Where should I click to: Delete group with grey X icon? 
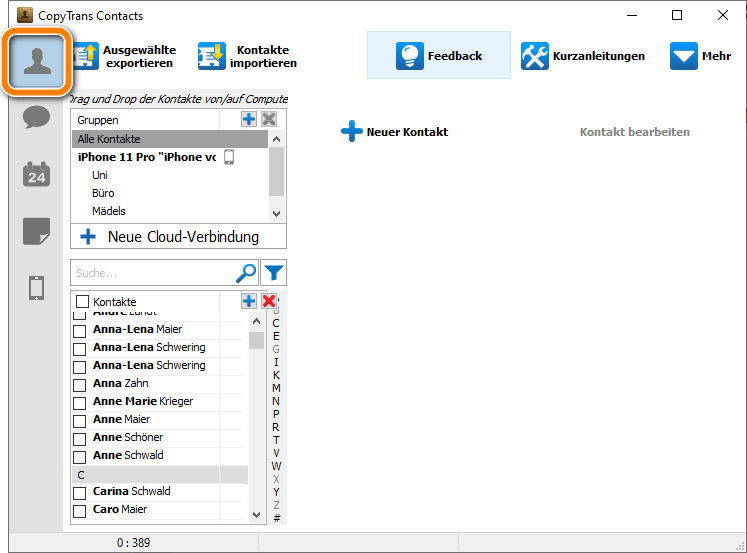(x=269, y=119)
